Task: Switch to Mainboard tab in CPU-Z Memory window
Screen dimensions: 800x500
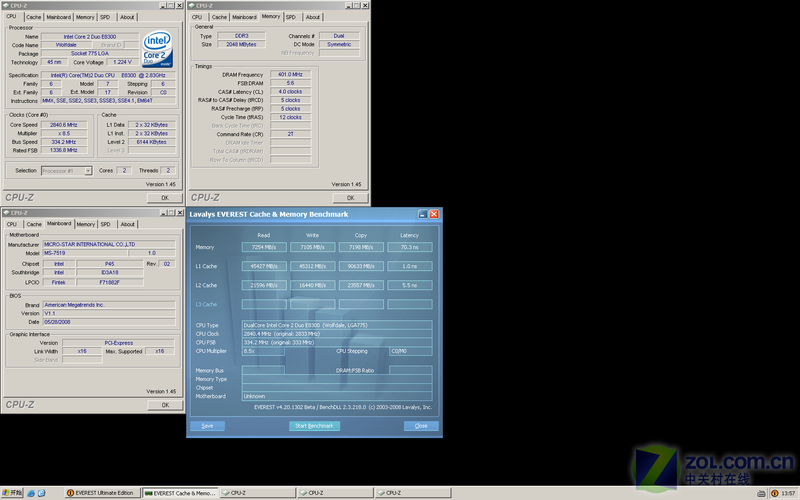Action: (x=244, y=17)
